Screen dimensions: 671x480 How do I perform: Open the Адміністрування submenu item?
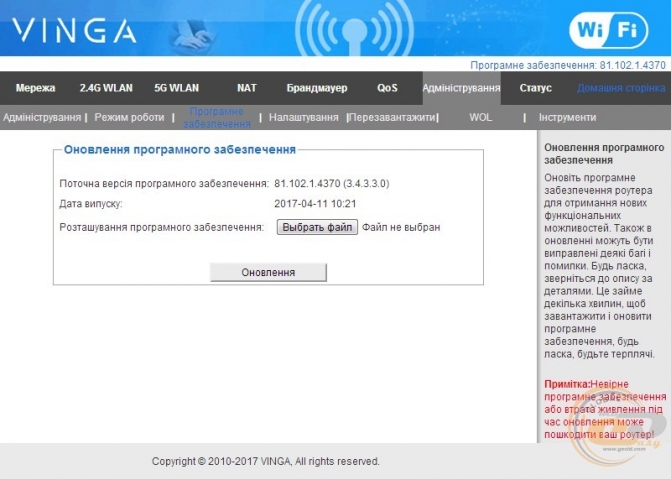click(x=42, y=117)
